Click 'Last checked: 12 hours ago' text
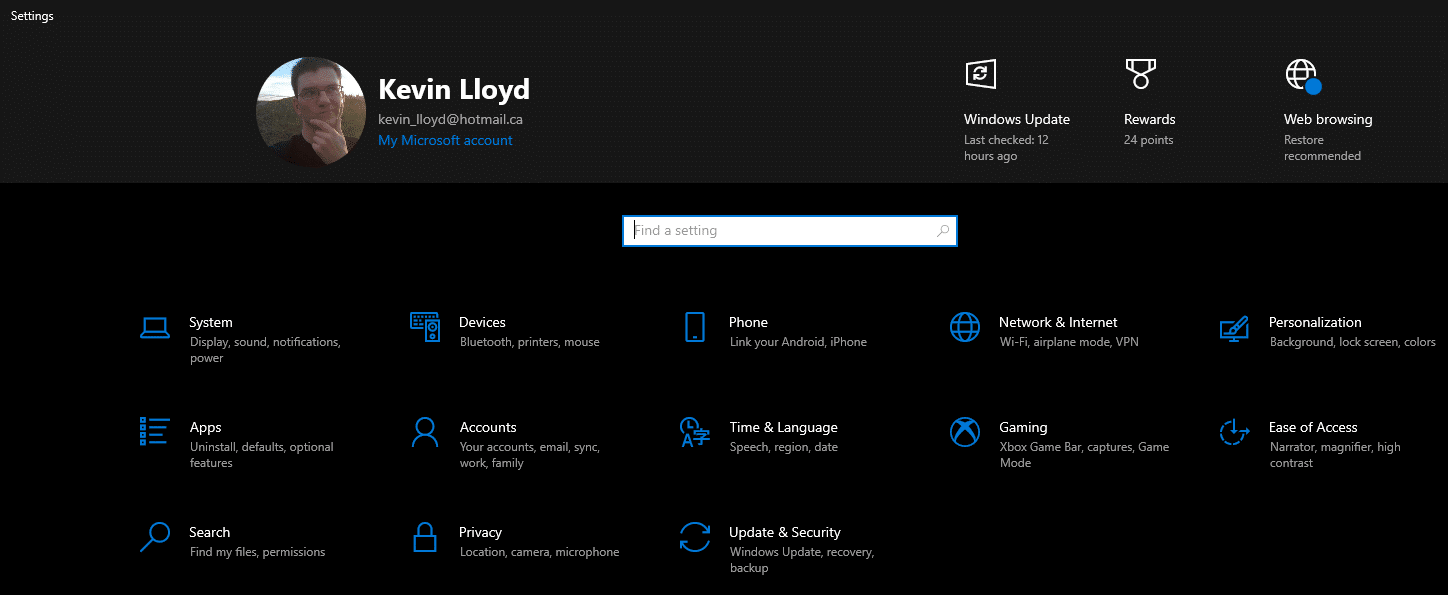Screen dimensions: 1448x595 [1006, 148]
